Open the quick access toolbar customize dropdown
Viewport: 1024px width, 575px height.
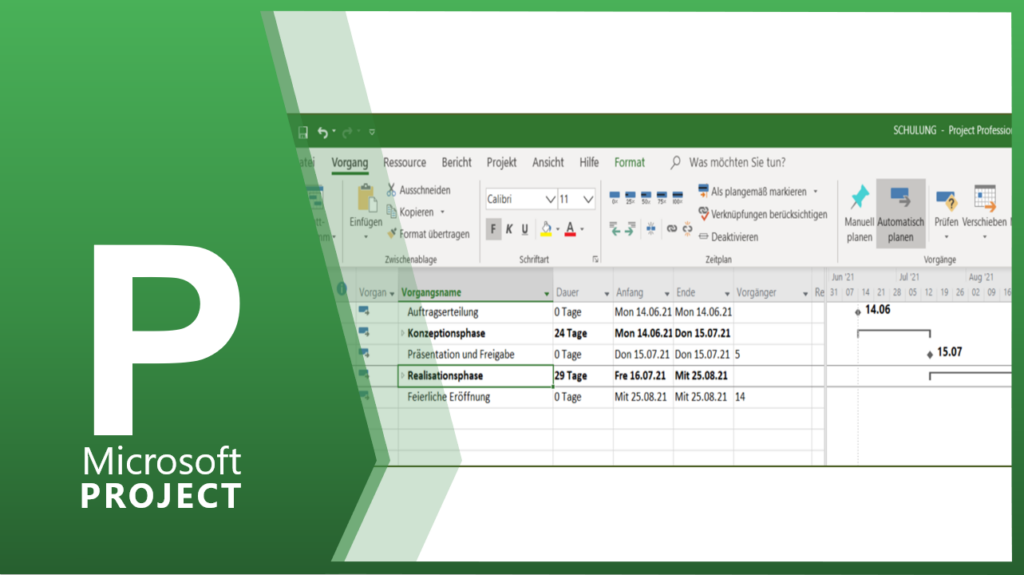click(372, 132)
